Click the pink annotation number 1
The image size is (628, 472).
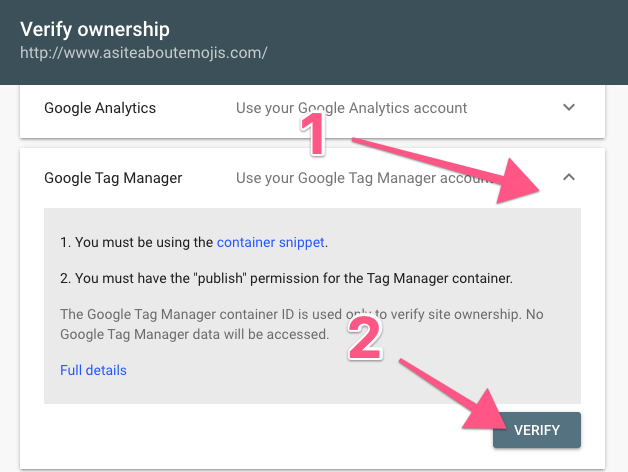315,136
